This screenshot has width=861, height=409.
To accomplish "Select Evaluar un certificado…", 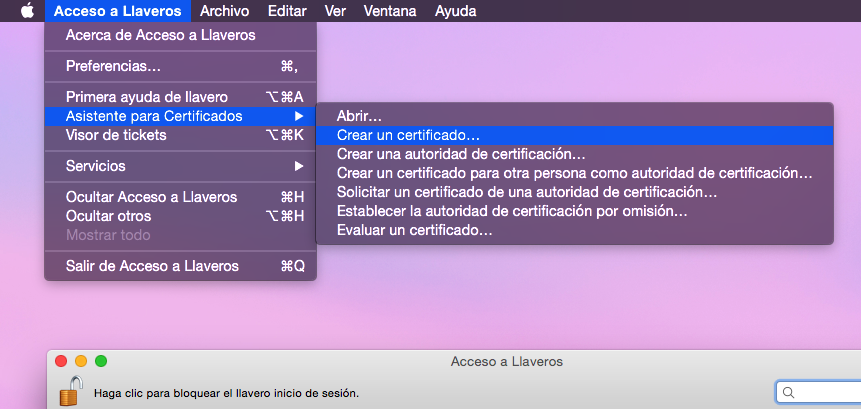I will pyautogui.click(x=575, y=231).
